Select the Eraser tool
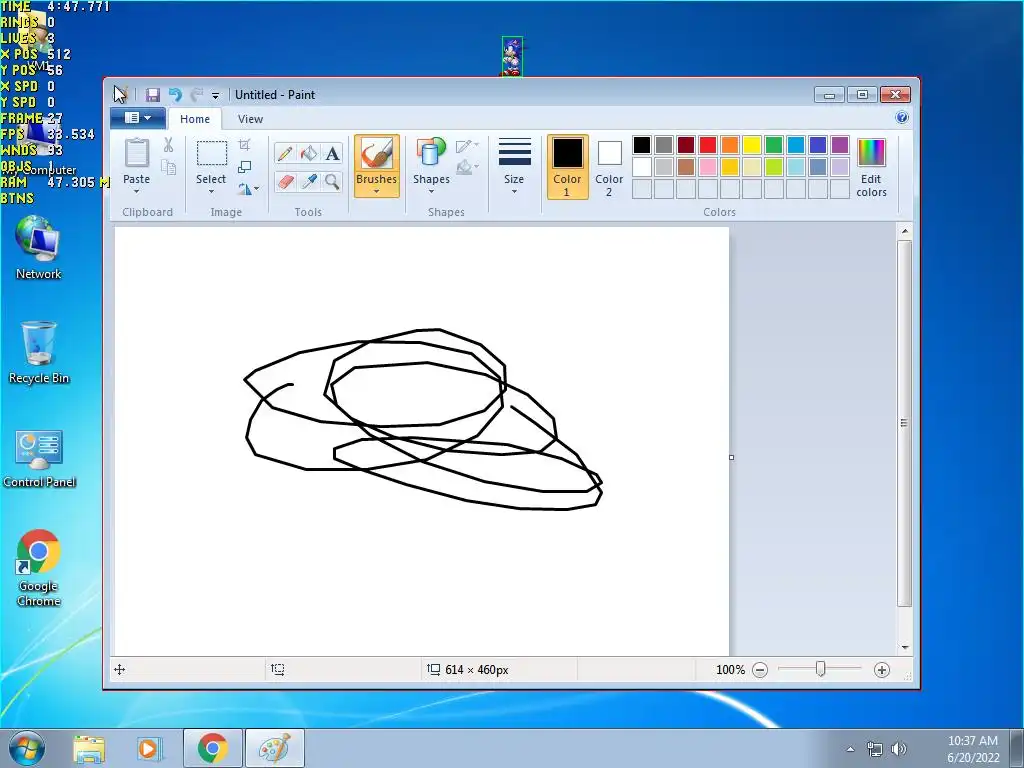Image resolution: width=1024 pixels, height=768 pixels. tap(285, 181)
